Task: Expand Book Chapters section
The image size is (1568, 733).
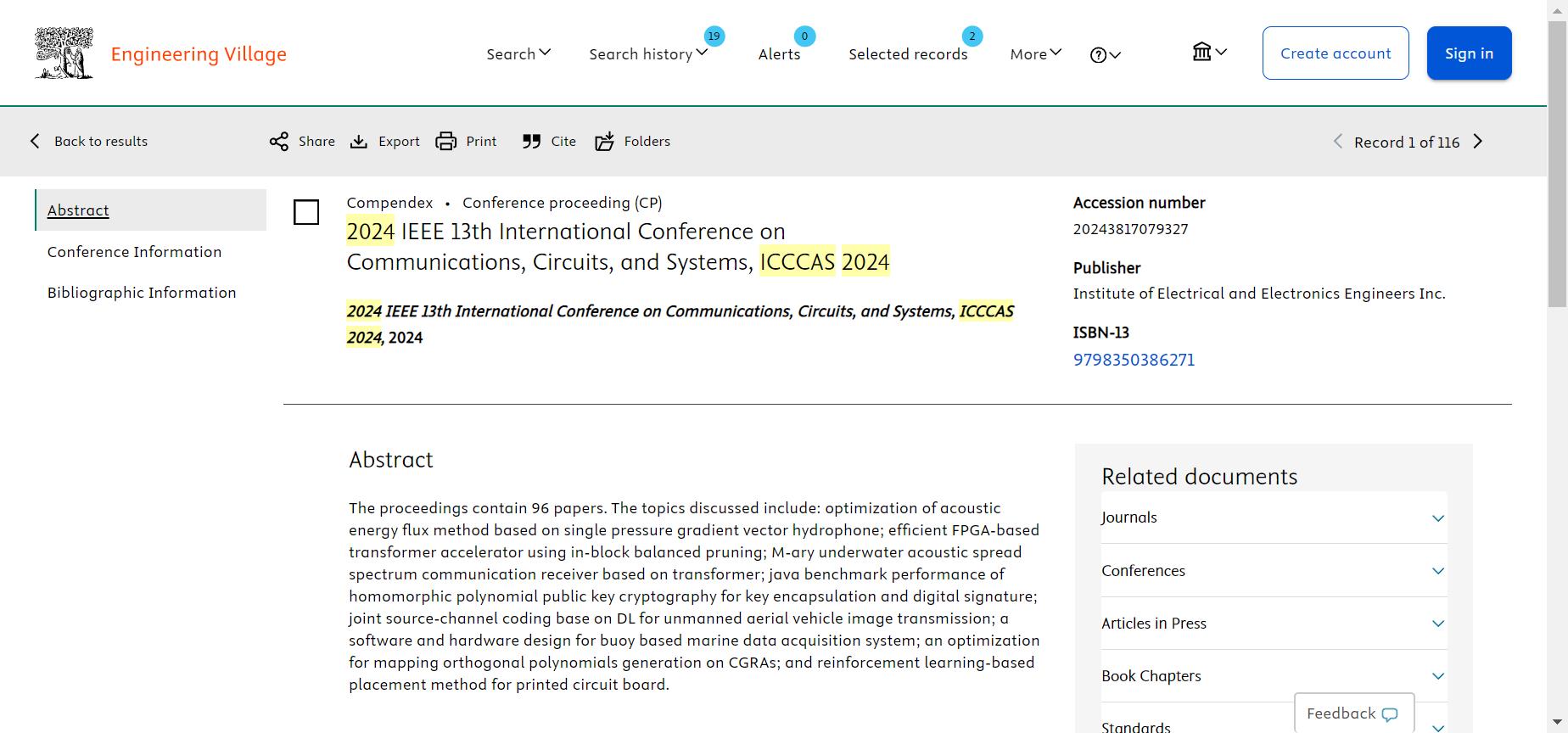Action: (1274, 675)
